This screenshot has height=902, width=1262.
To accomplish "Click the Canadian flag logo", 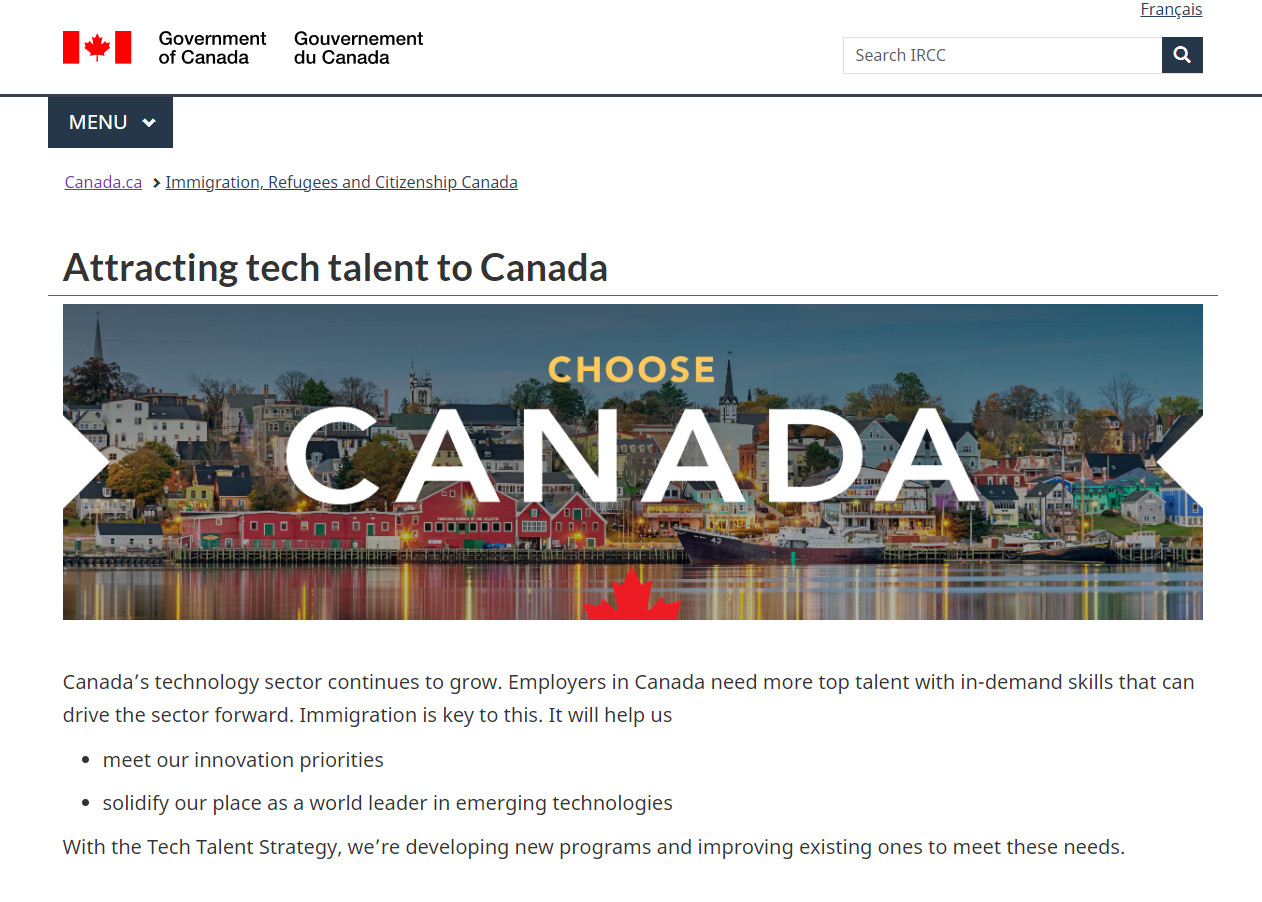I will click(97, 47).
